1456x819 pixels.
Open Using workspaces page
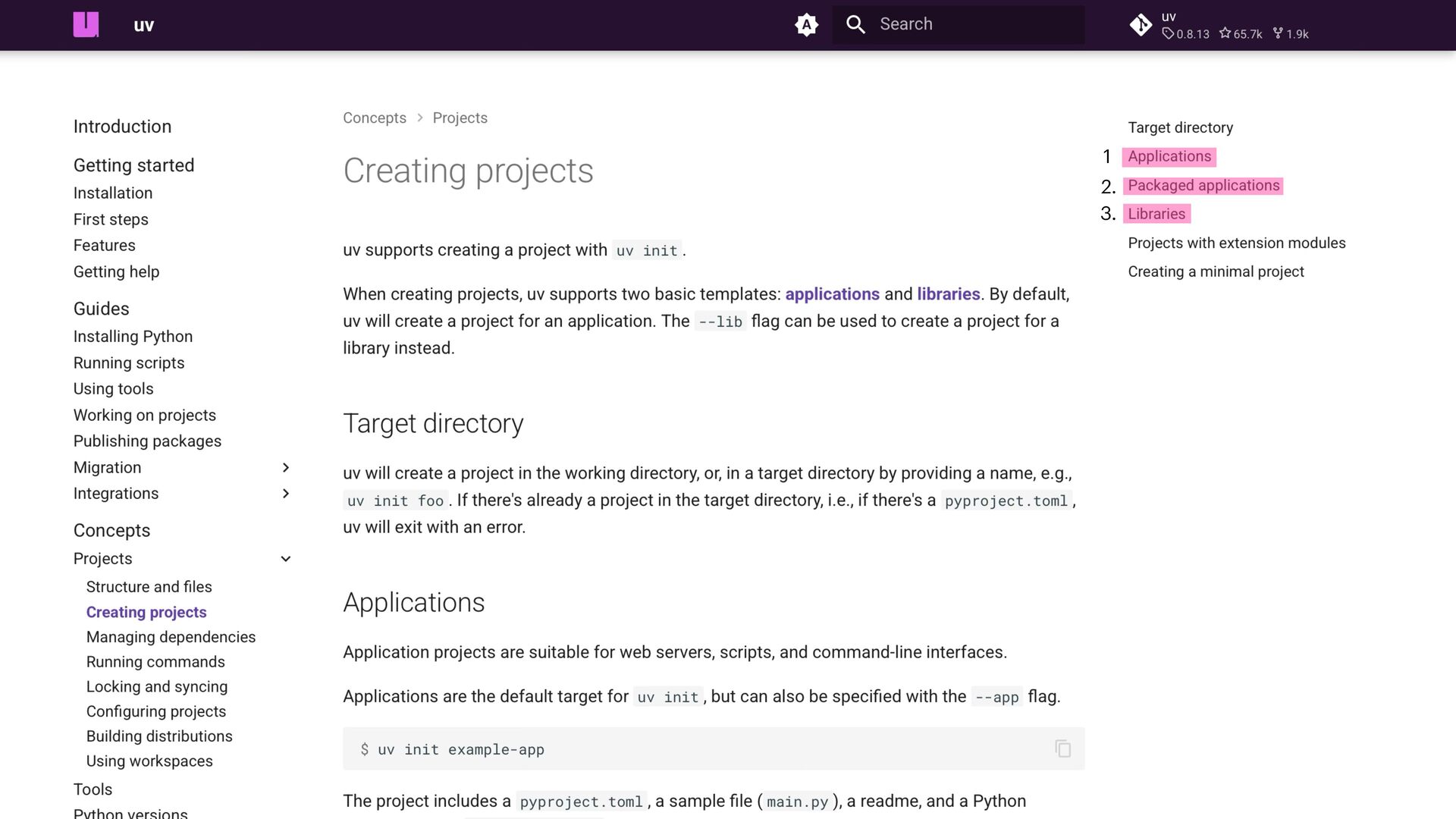[149, 761]
